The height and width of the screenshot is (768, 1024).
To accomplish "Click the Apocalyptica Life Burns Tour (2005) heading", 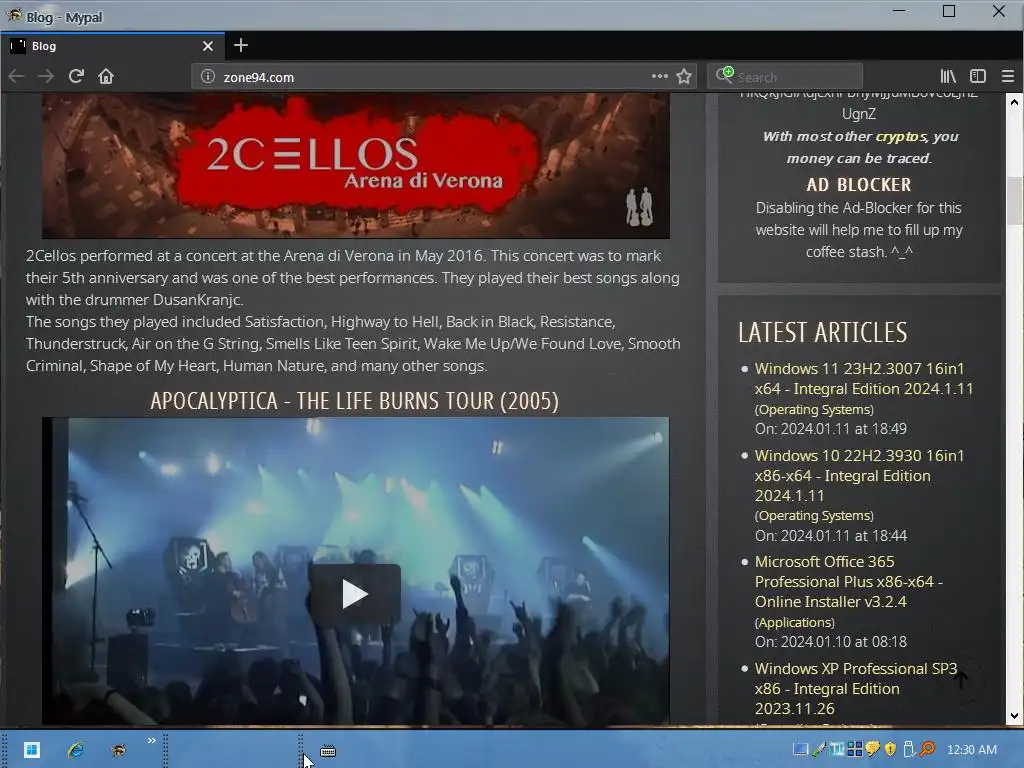I will point(355,400).
